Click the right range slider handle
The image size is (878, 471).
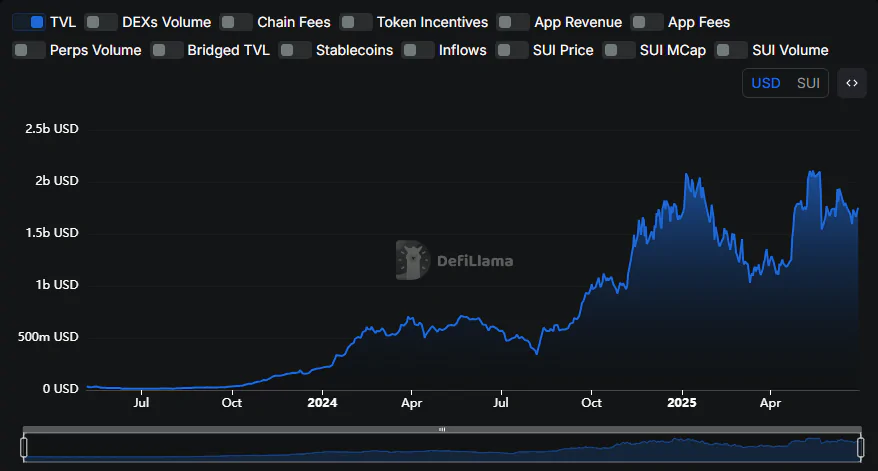coord(861,447)
